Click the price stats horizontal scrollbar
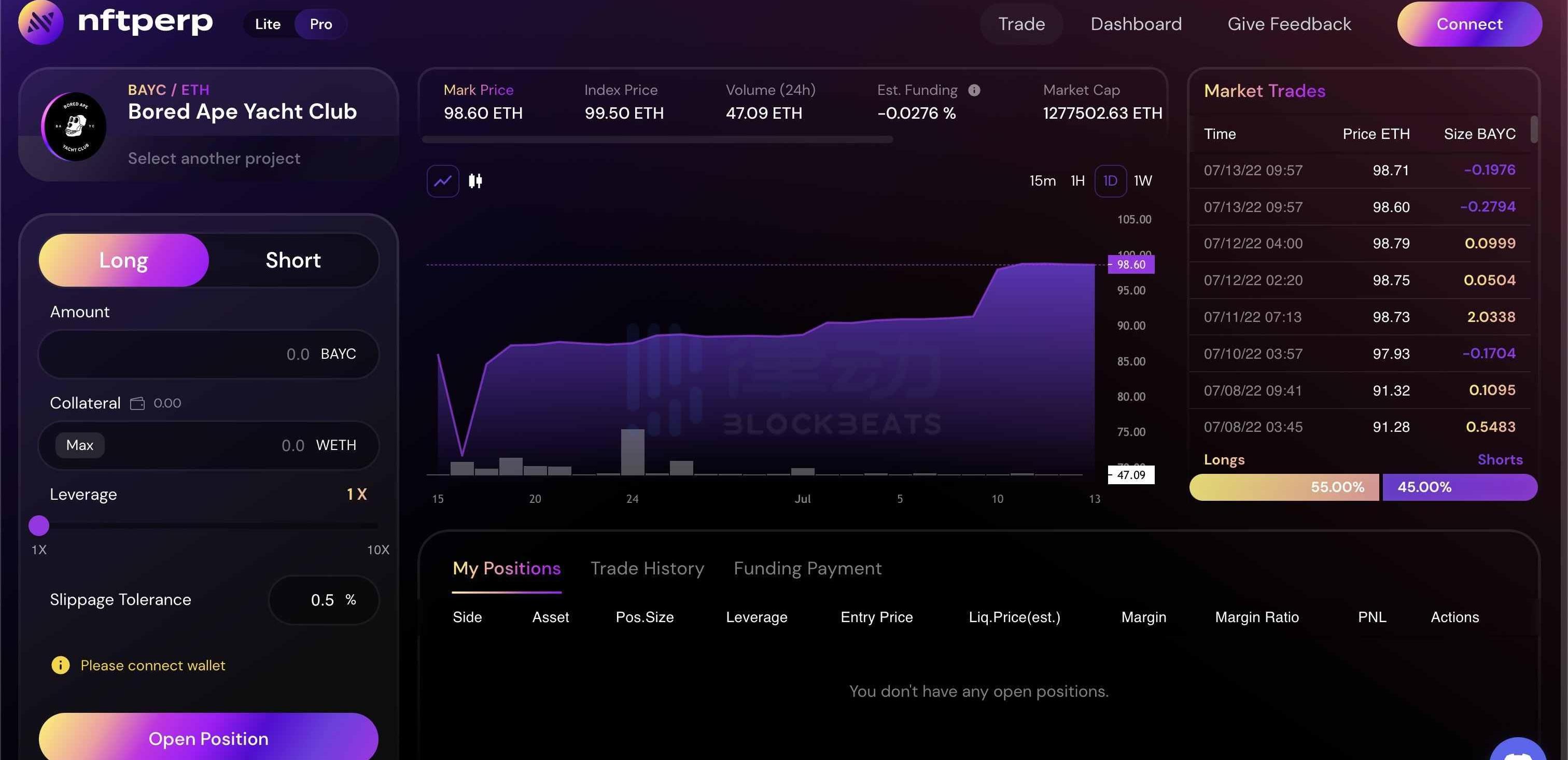1568x760 pixels. point(657,139)
